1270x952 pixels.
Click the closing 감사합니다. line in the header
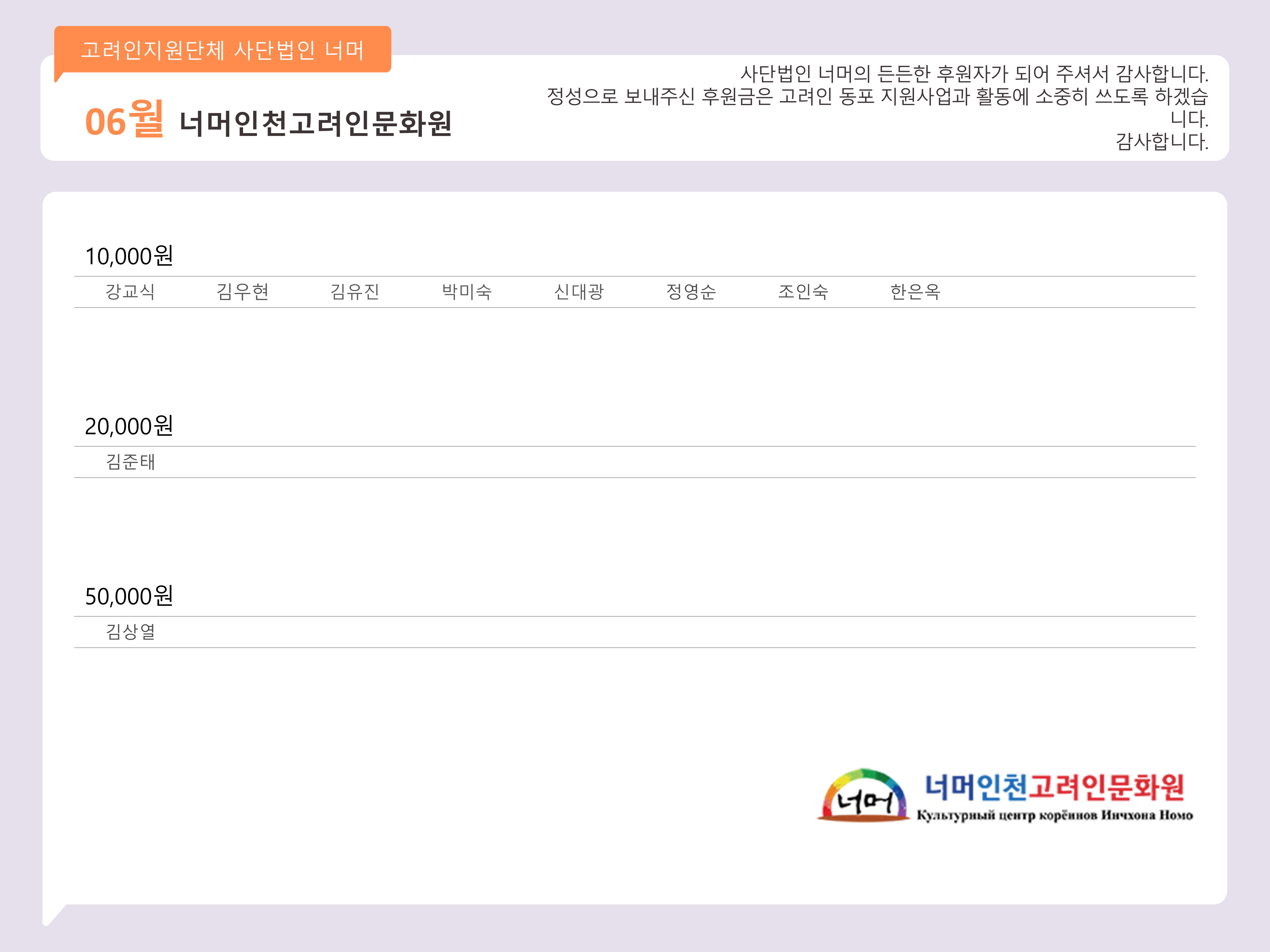pos(1162,141)
